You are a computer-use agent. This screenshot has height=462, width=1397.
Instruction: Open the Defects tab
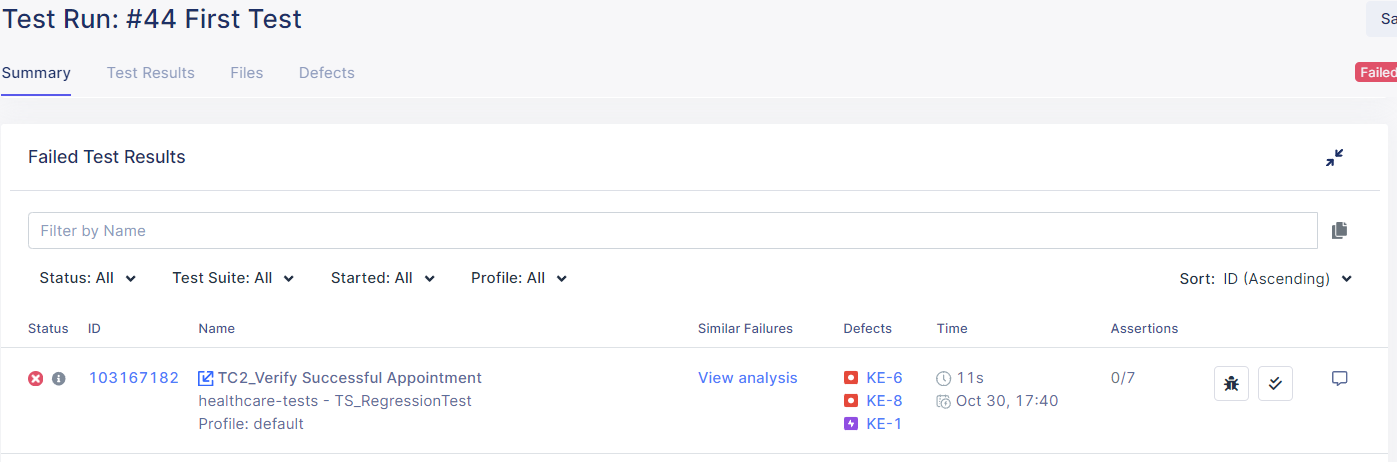coord(327,73)
